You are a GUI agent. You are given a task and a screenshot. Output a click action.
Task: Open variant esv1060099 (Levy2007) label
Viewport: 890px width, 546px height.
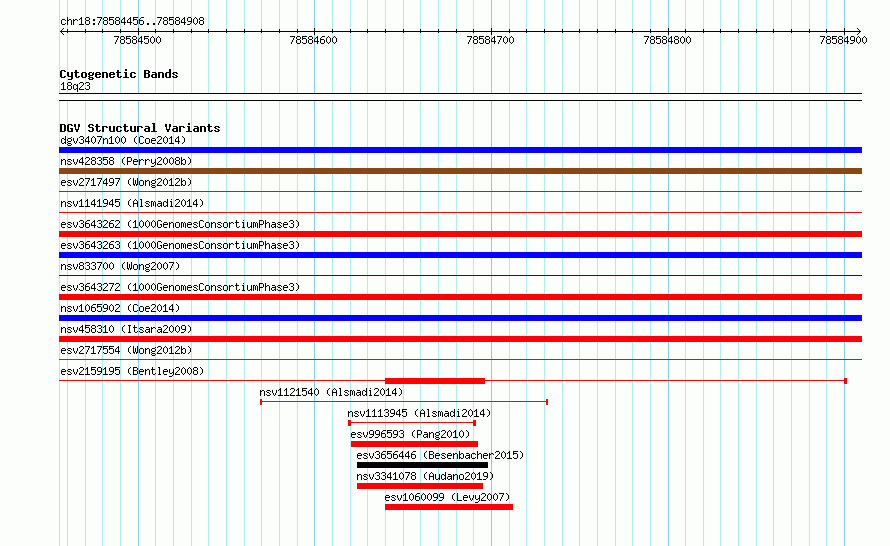point(447,497)
